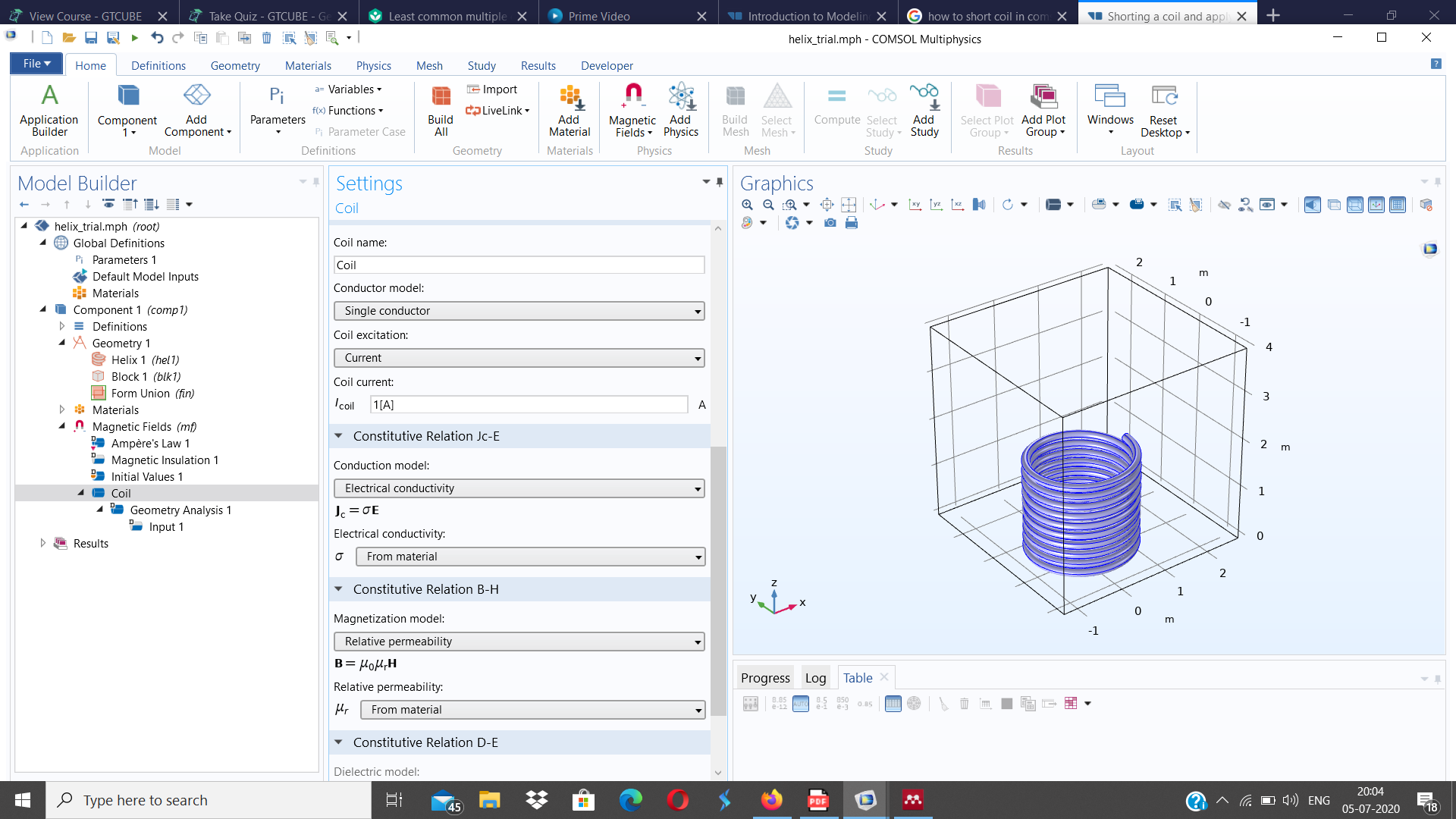This screenshot has height=819, width=1456.
Task: Toggle the grid display in Graphics toolbar
Action: [1398, 205]
